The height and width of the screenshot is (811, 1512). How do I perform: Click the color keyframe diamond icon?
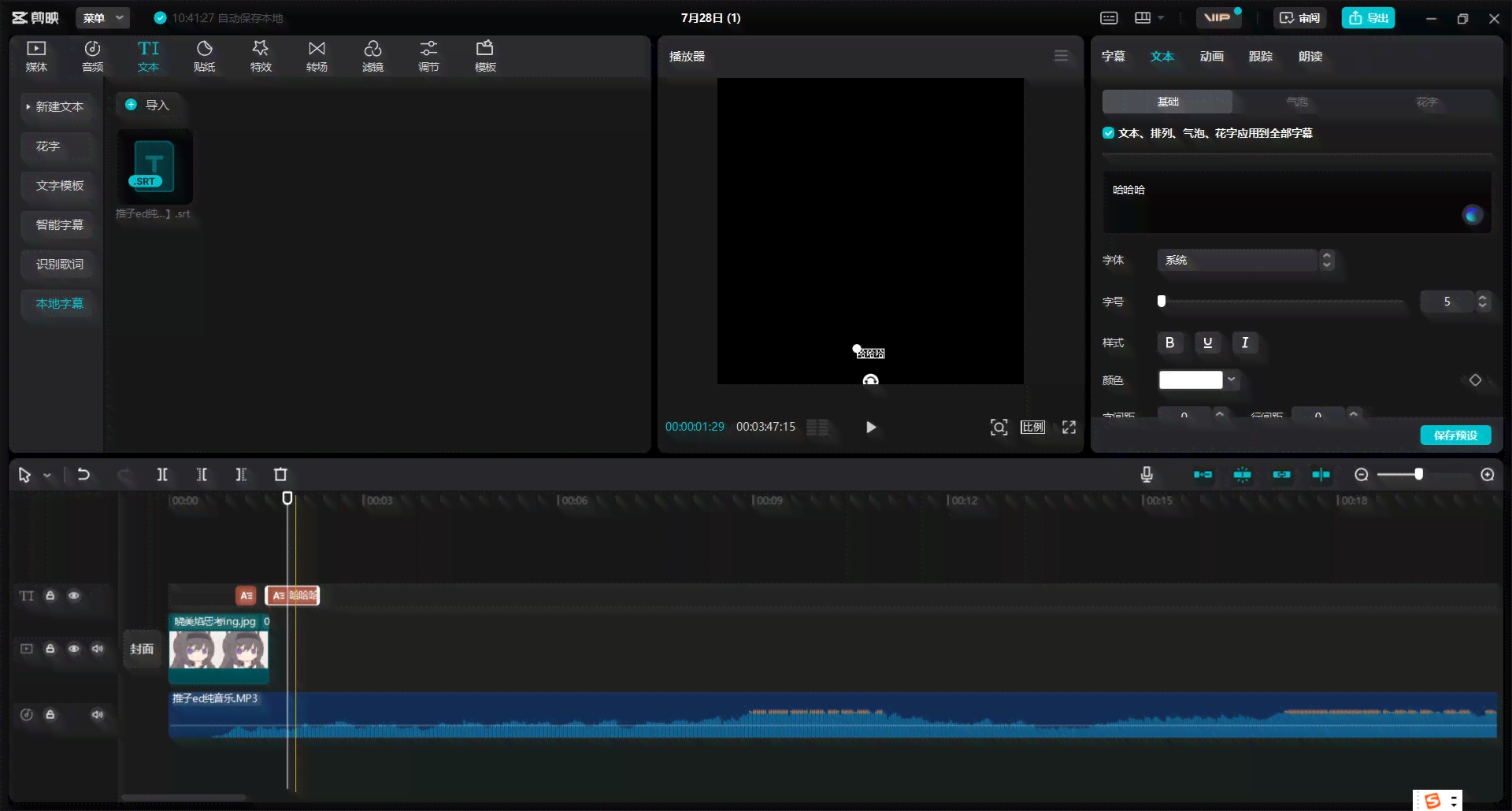pyautogui.click(x=1475, y=380)
